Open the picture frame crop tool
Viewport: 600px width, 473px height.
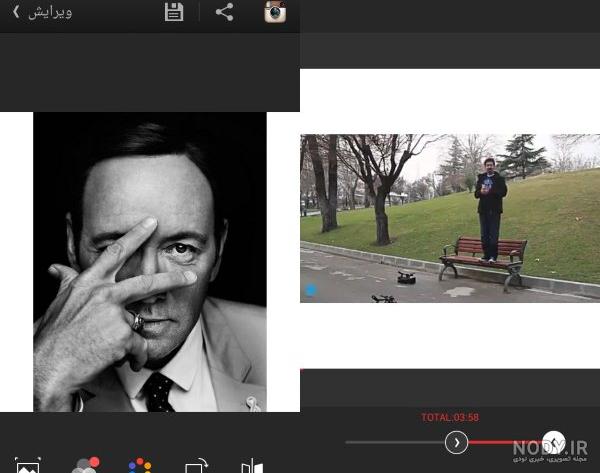[x=28, y=465]
